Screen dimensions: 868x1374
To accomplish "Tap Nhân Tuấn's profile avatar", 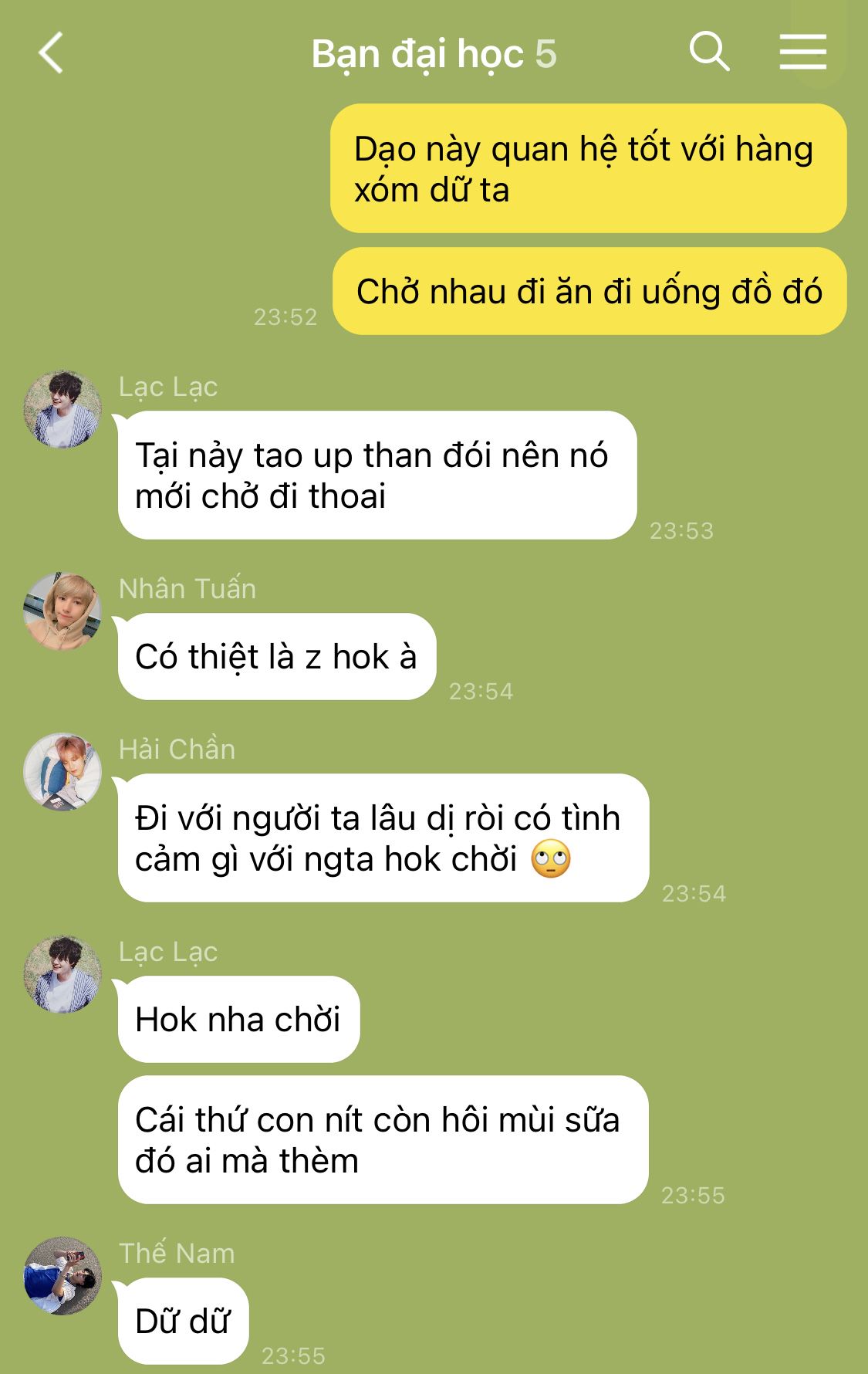I will (x=62, y=611).
